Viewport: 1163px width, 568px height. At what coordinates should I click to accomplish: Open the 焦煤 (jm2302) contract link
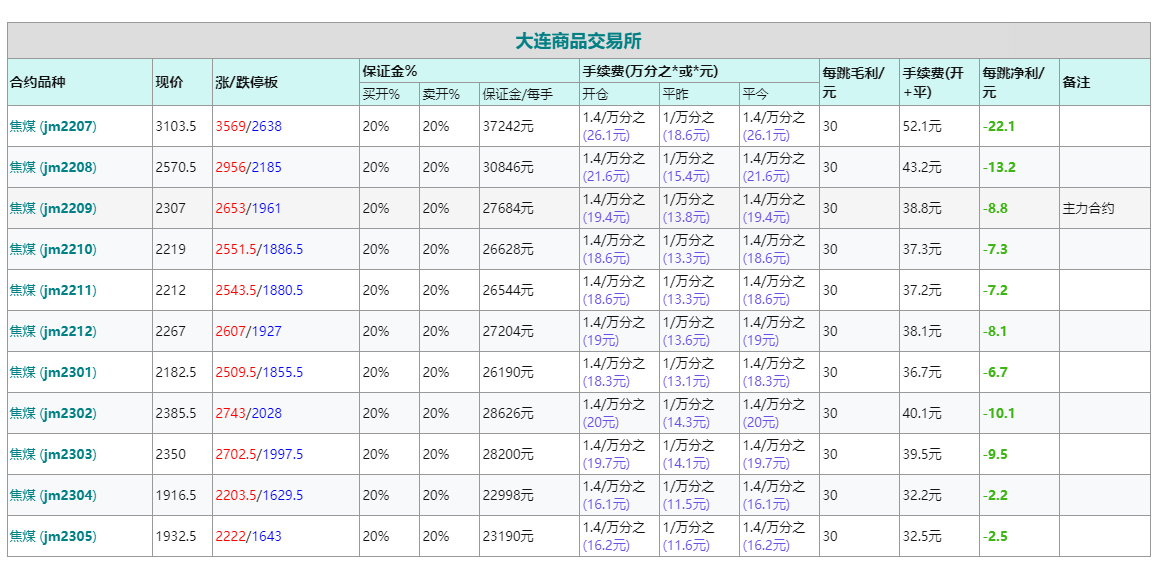(53, 413)
